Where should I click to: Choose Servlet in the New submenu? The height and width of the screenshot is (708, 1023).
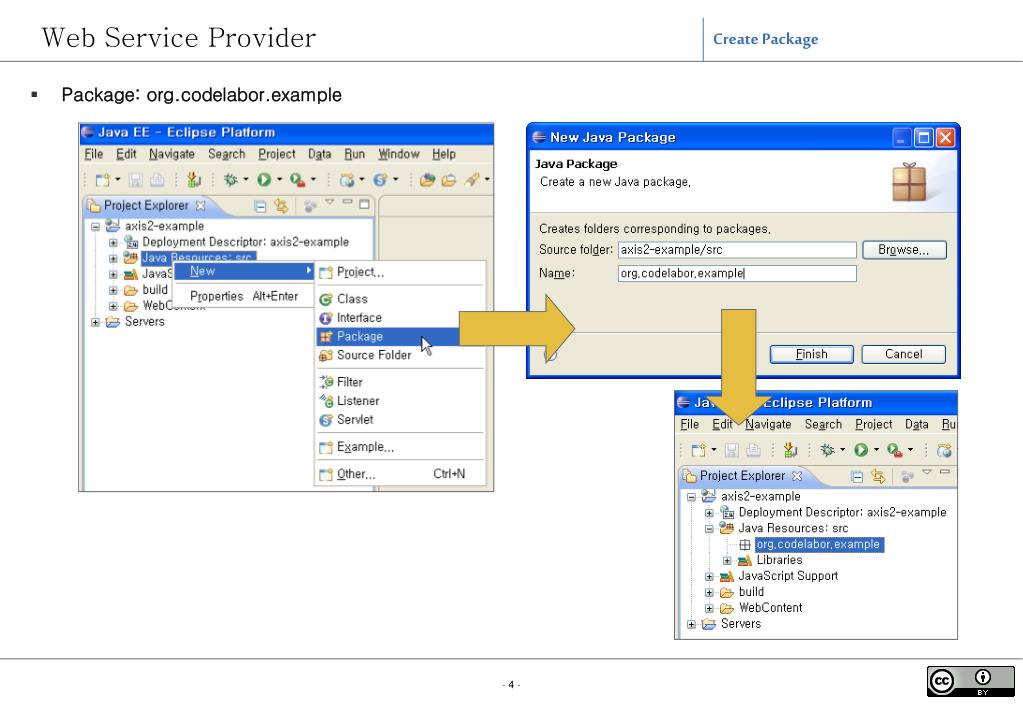pos(354,420)
